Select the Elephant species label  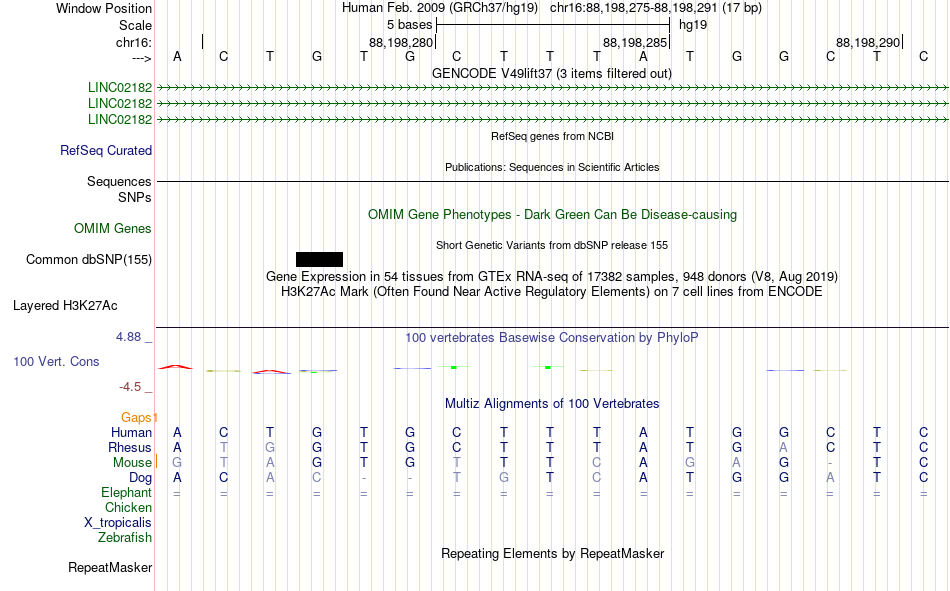click(127, 493)
